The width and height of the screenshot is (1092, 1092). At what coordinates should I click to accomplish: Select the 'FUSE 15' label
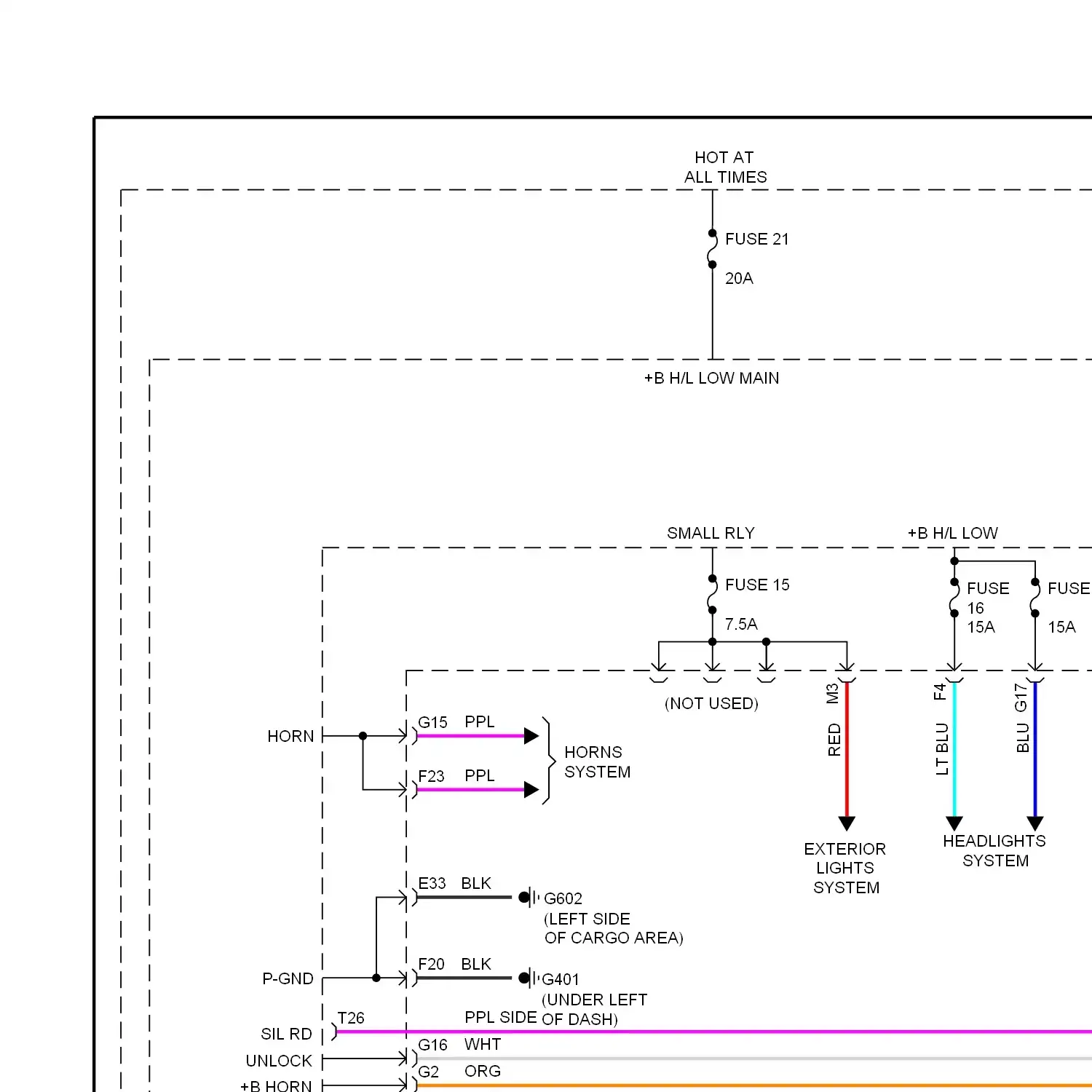[757, 585]
